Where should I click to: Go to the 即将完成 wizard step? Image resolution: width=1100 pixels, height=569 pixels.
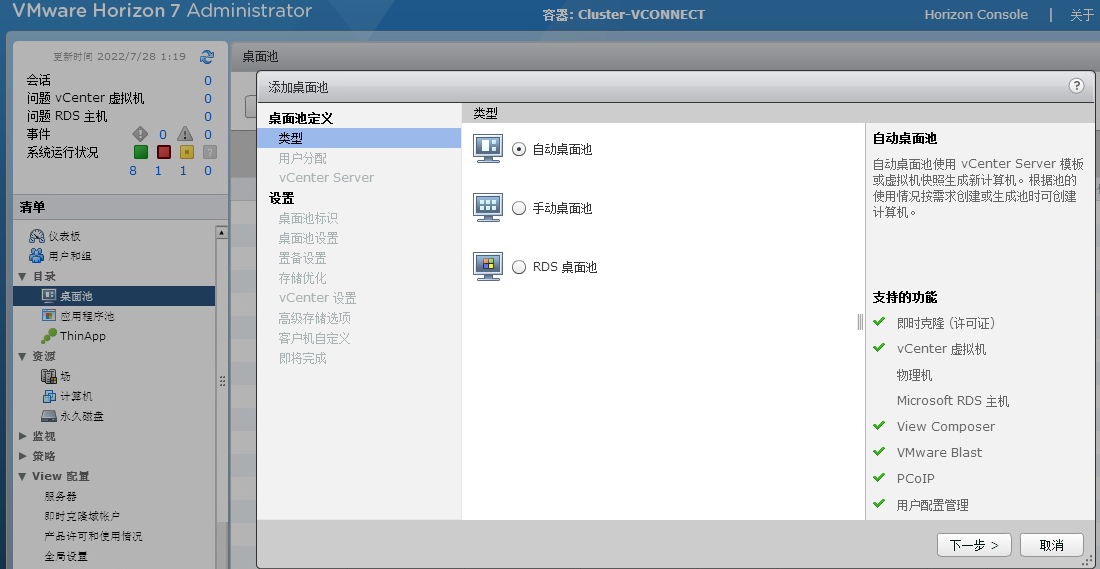302,359
